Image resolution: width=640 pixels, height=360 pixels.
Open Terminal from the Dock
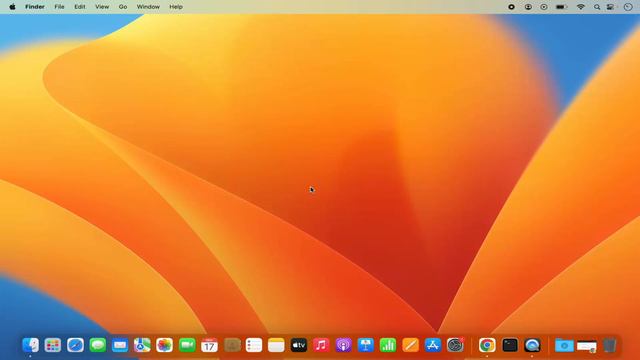[x=510, y=345]
